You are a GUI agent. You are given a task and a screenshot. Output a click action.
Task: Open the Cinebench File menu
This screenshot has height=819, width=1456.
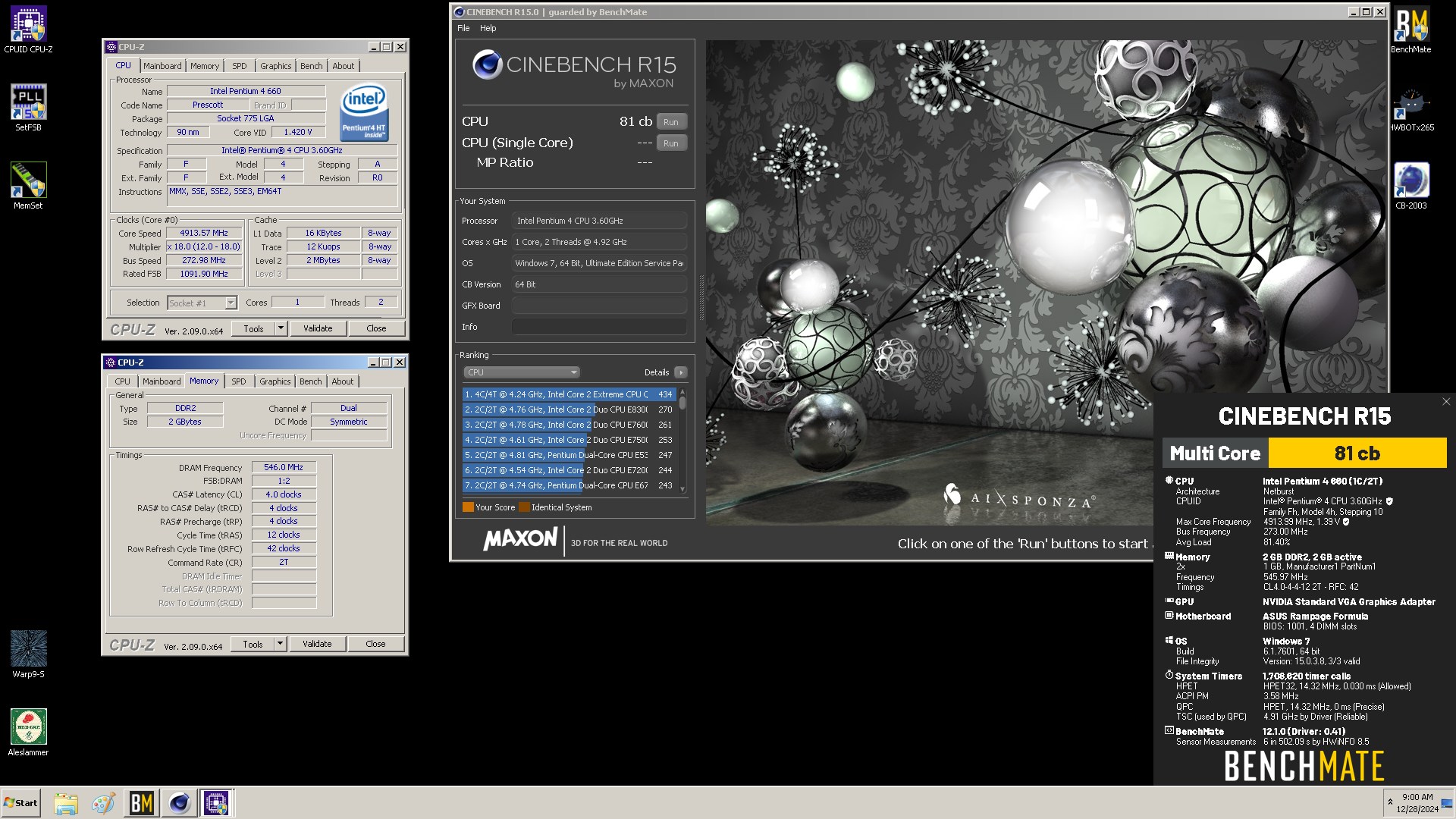click(463, 28)
